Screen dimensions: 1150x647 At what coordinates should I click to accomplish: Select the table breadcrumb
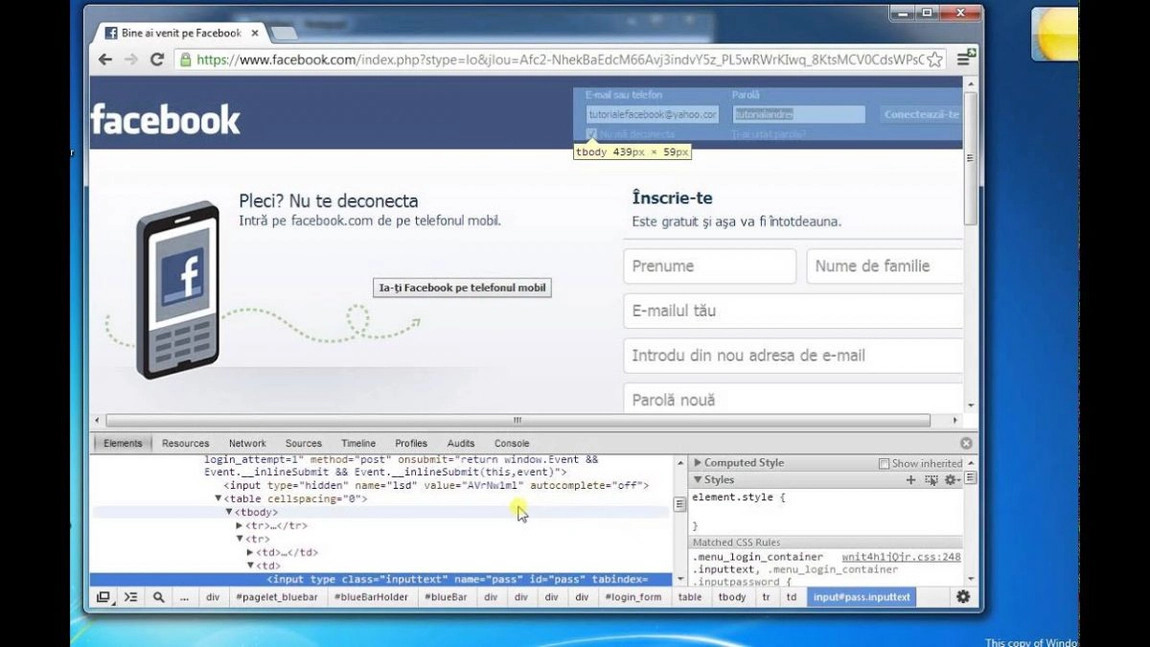pos(689,597)
